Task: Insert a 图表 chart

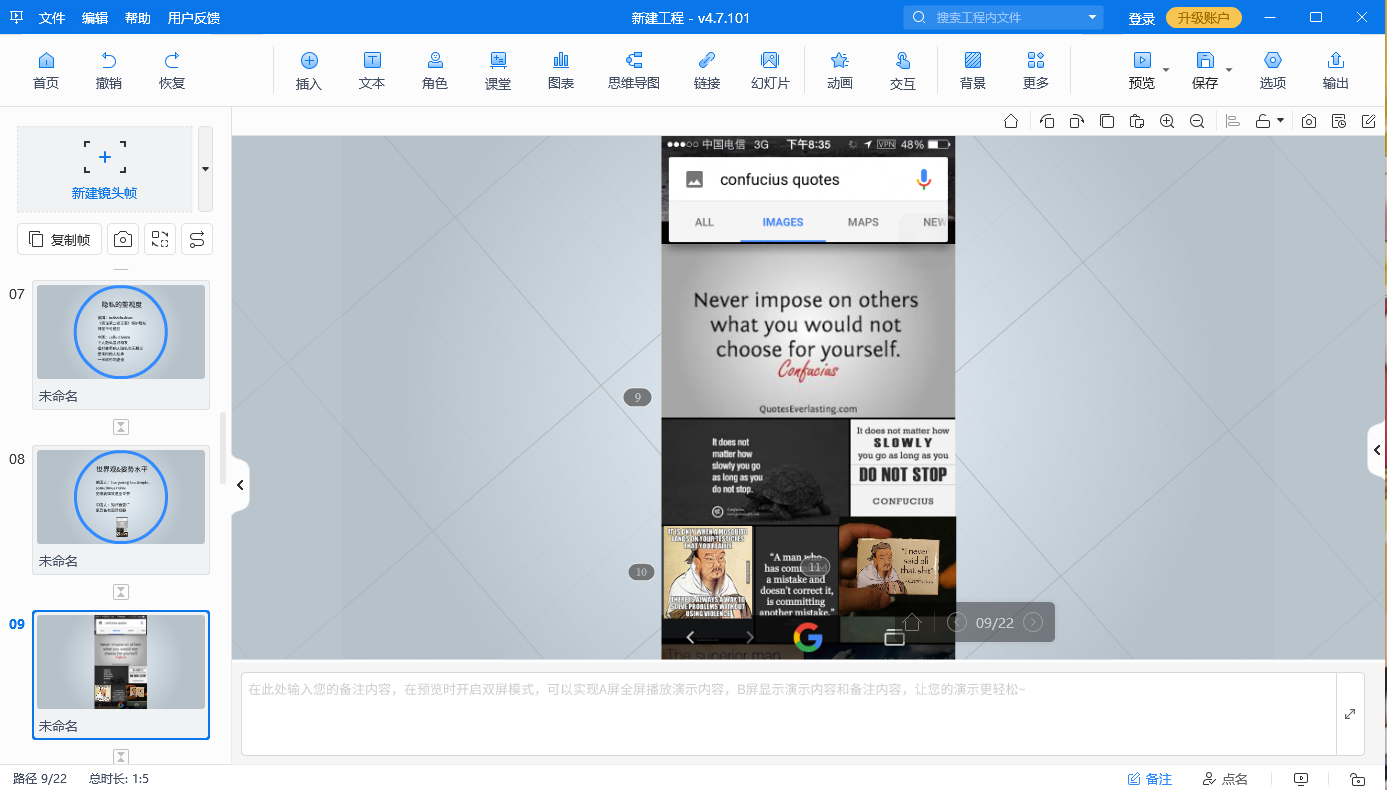Action: click(x=561, y=70)
